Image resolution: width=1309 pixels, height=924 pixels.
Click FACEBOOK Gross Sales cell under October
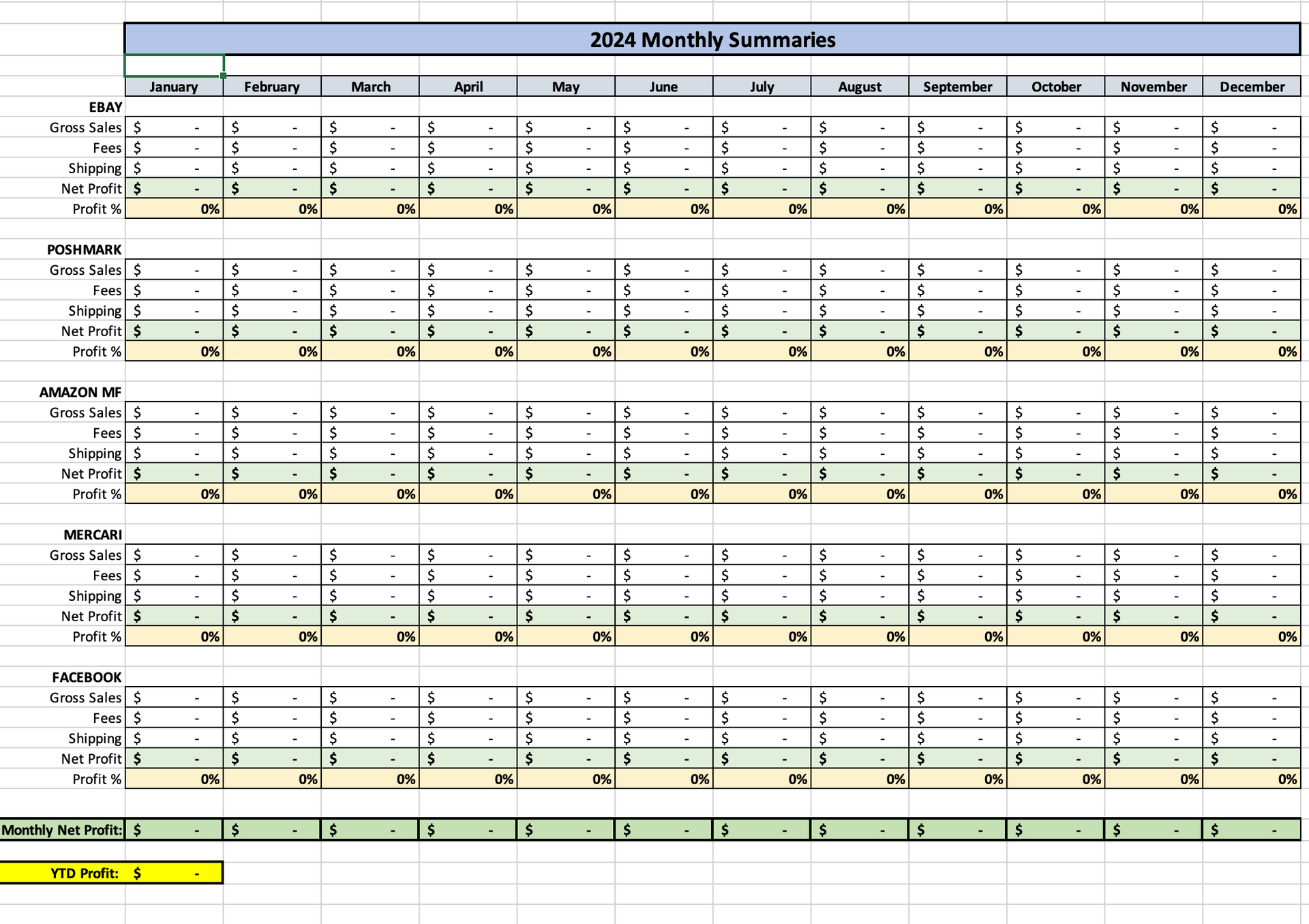1056,697
